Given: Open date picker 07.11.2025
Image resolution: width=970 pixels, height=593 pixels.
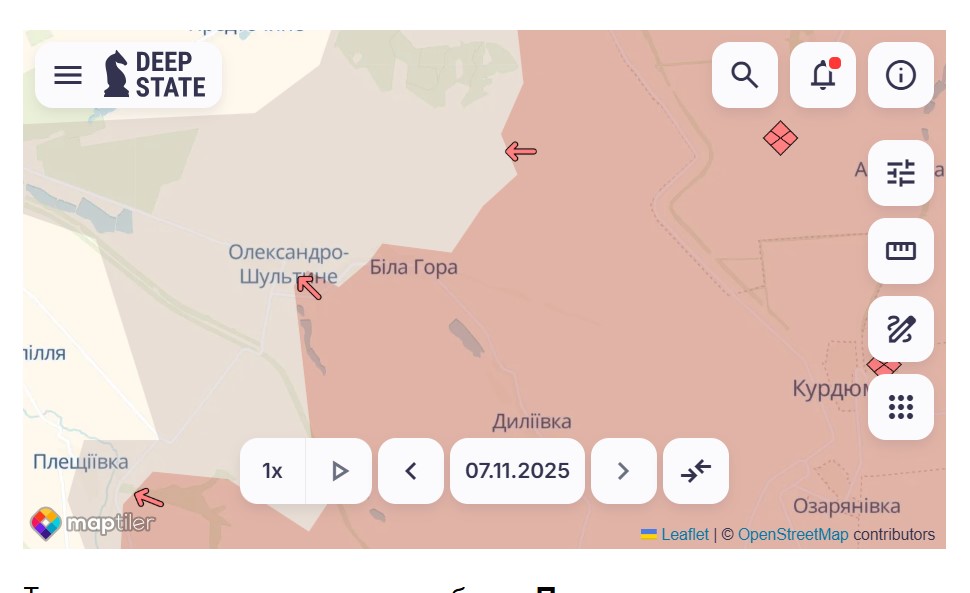Looking at the screenshot, I should point(517,471).
